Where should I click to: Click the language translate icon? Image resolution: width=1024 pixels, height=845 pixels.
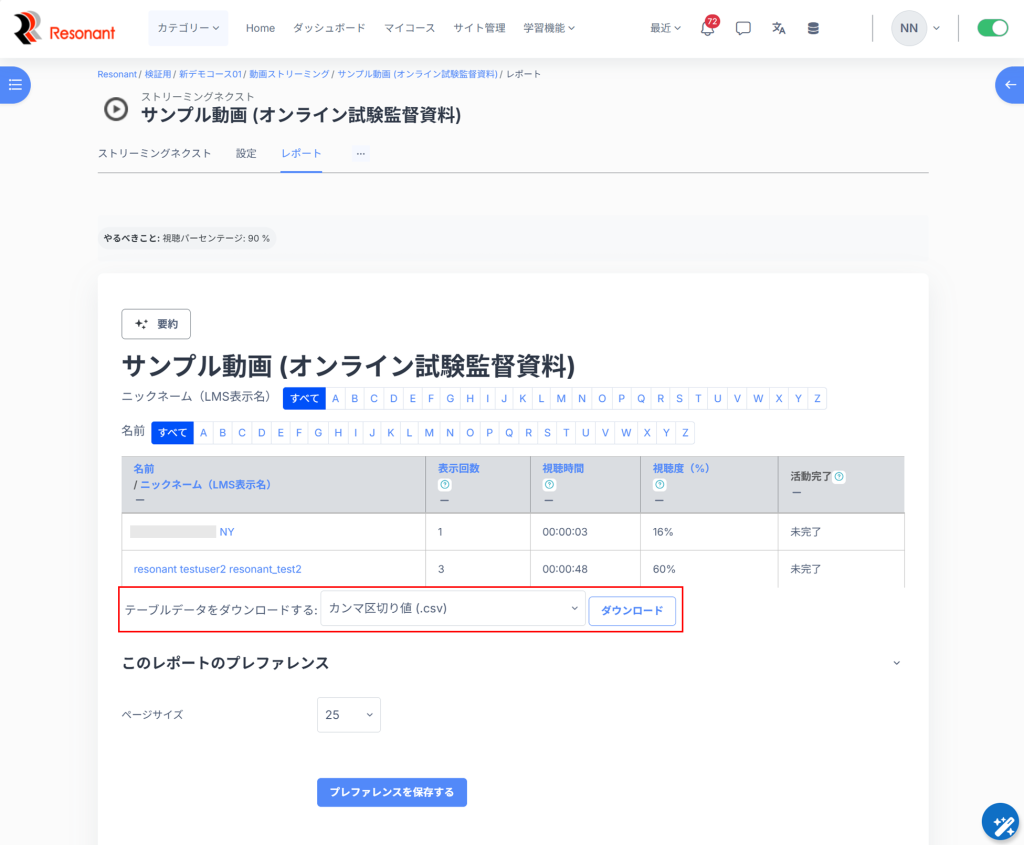pos(778,29)
